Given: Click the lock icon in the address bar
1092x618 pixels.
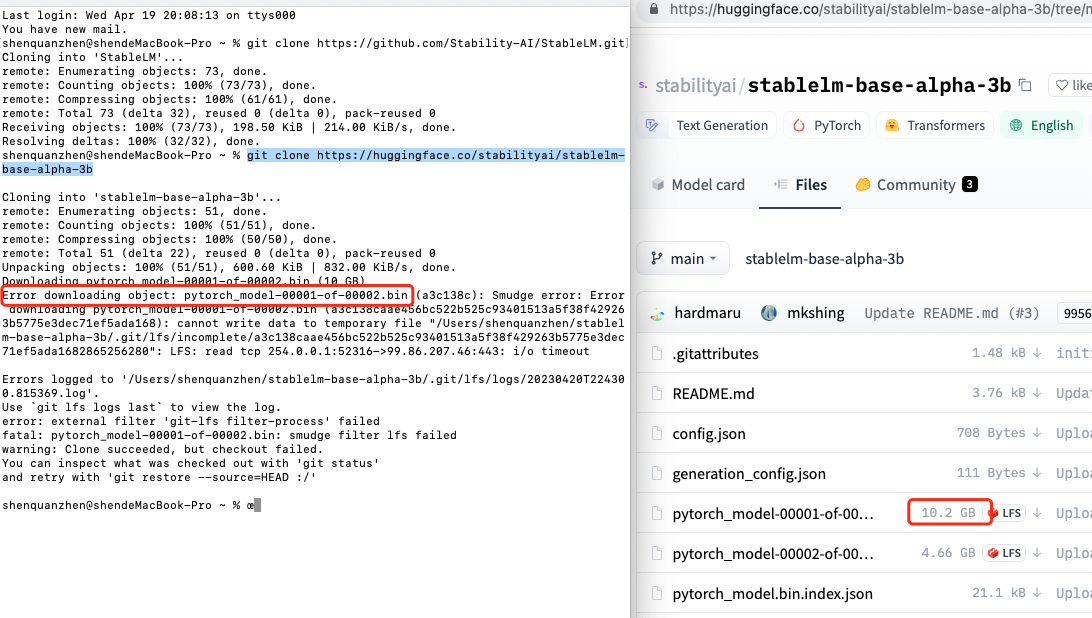Looking at the screenshot, I should (x=653, y=9).
